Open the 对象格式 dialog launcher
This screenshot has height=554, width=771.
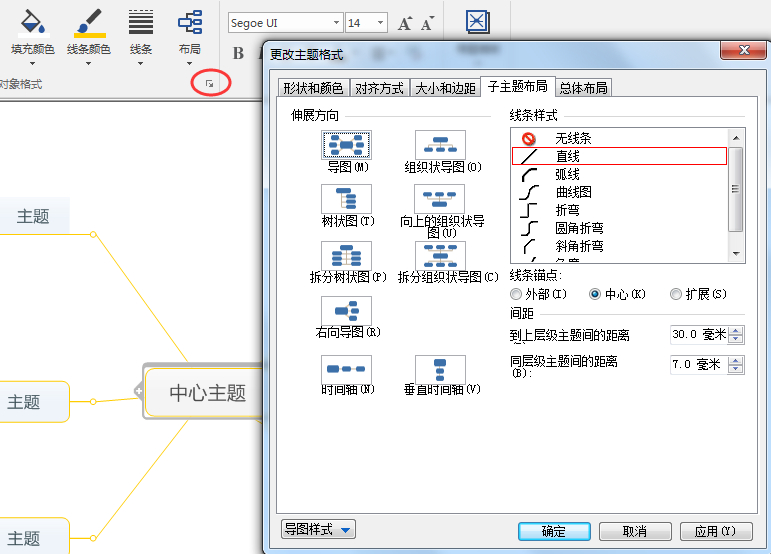[210, 84]
